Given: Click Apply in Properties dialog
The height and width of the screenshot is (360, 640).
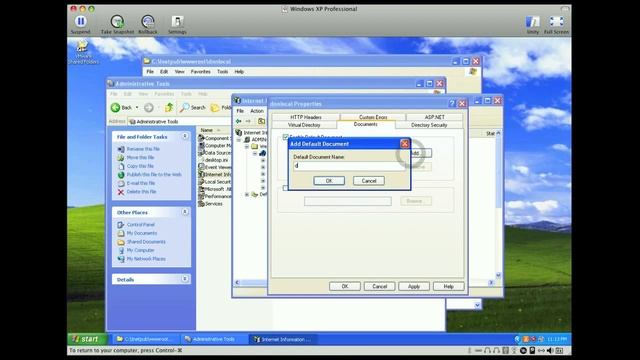Looking at the screenshot, I should (414, 287).
